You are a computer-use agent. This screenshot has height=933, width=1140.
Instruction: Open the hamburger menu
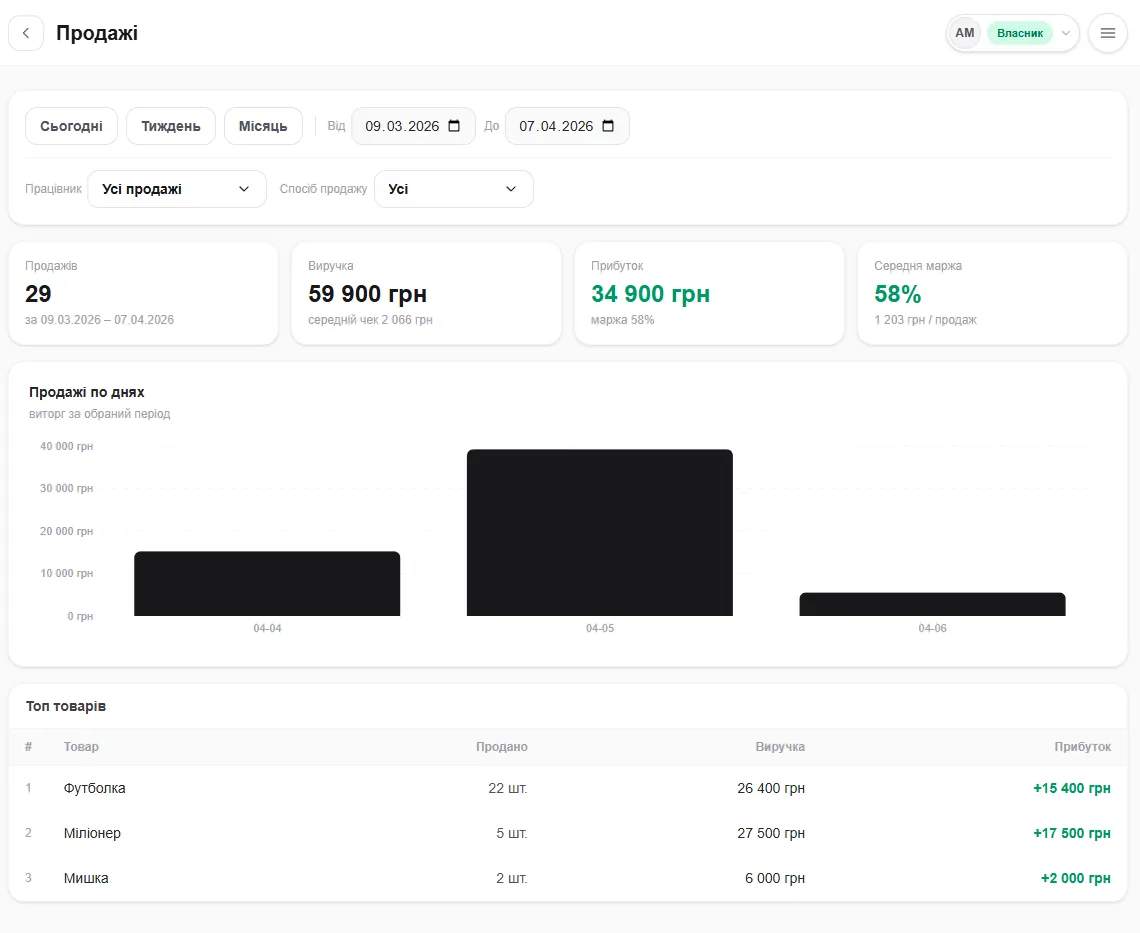(x=1107, y=33)
